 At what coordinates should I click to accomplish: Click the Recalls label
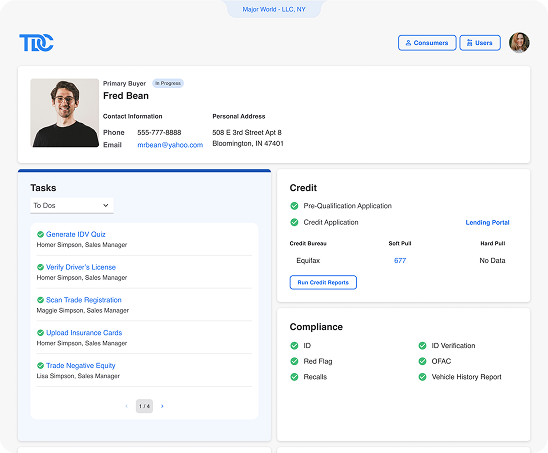[315, 377]
